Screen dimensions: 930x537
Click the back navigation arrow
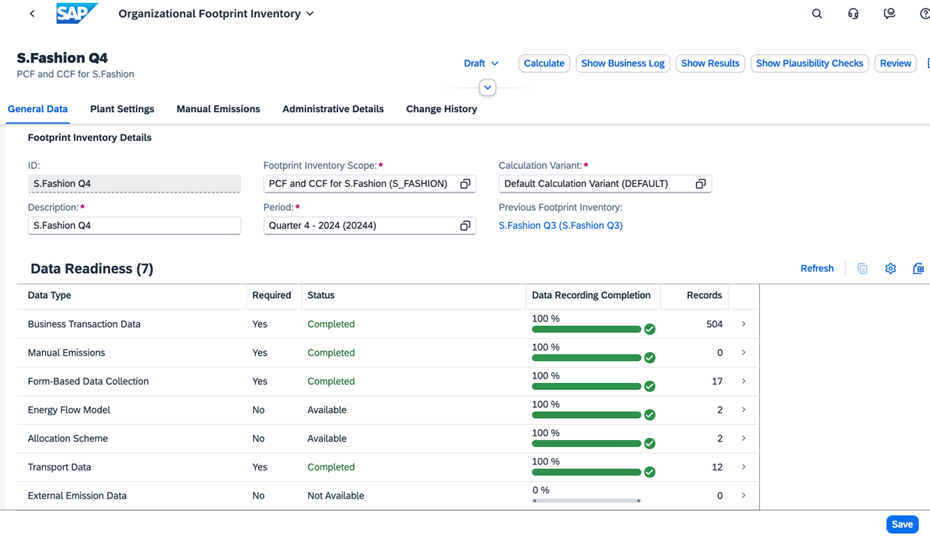pyautogui.click(x=32, y=14)
